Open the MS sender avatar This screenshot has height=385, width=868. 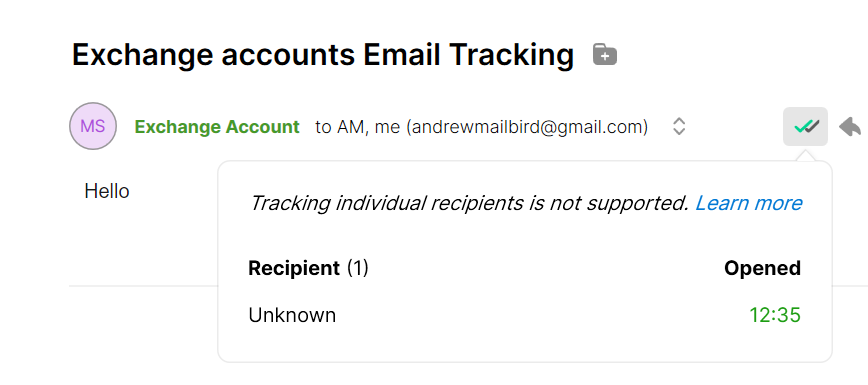93,126
